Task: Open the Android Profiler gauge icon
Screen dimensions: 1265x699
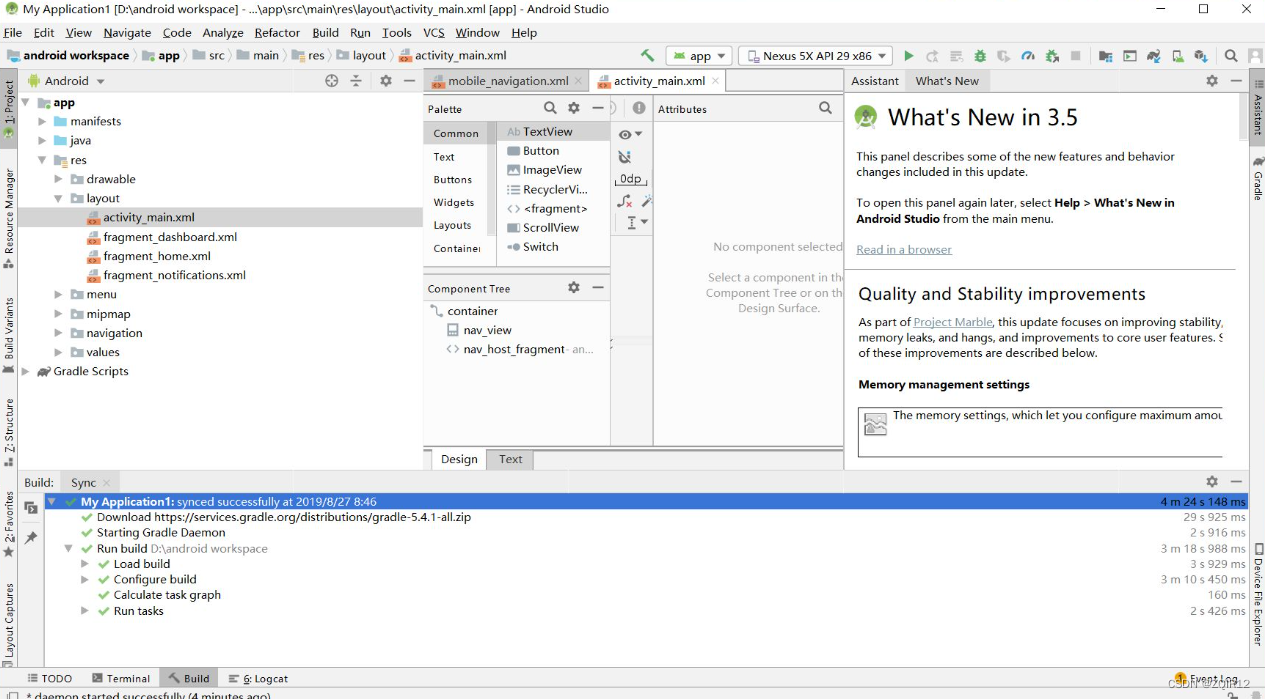Action: point(1028,56)
